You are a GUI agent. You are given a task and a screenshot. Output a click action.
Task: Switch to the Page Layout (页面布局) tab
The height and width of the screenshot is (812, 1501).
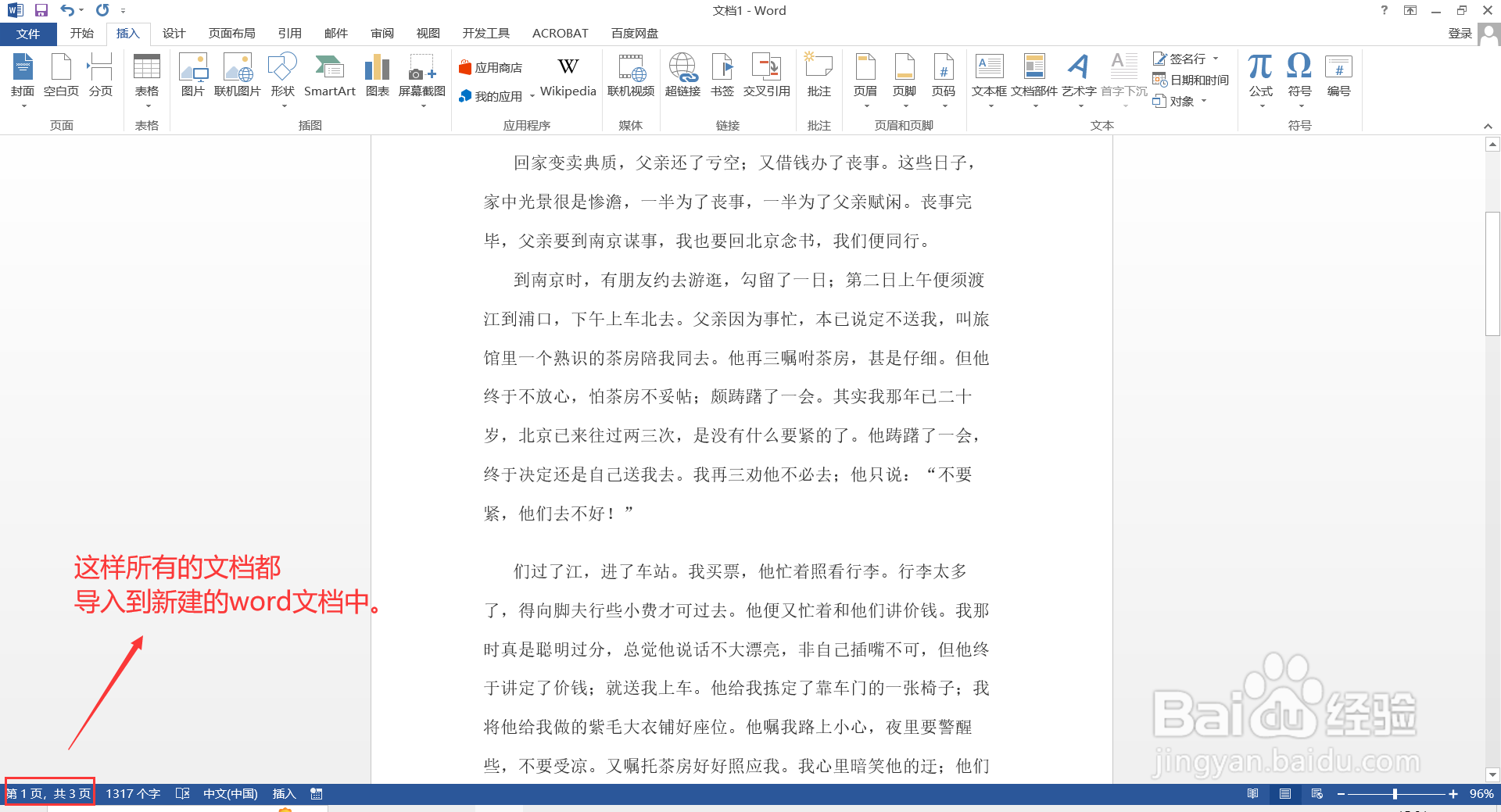[x=231, y=34]
